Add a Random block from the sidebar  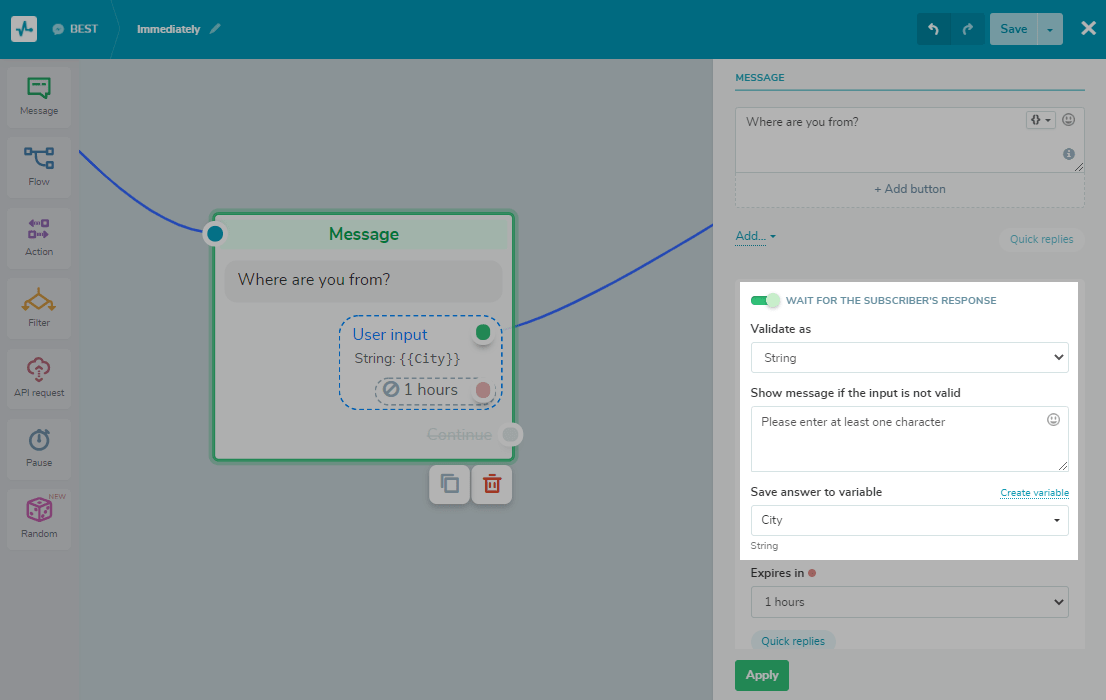39,519
